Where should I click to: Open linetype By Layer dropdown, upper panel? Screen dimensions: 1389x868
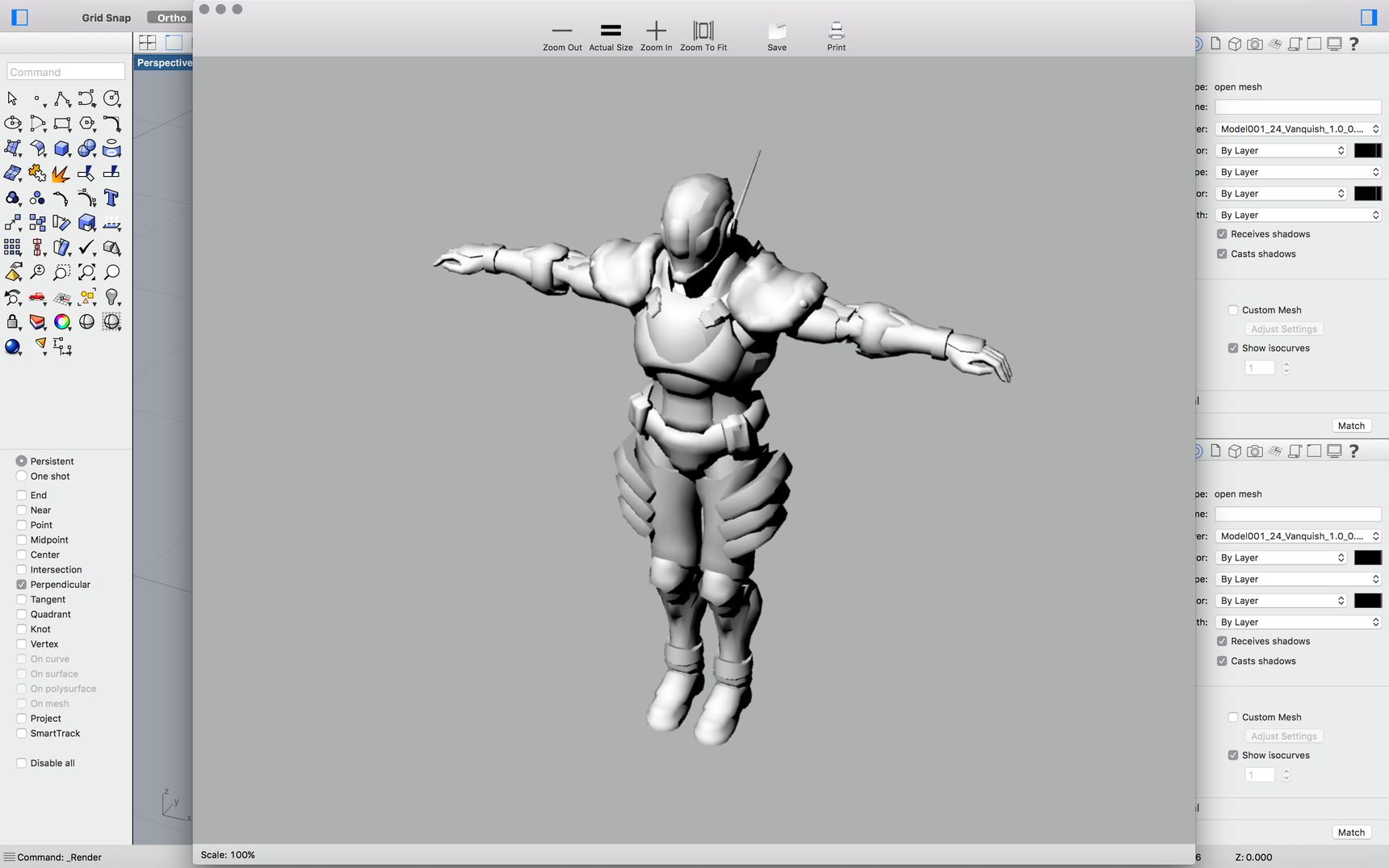(x=1298, y=172)
